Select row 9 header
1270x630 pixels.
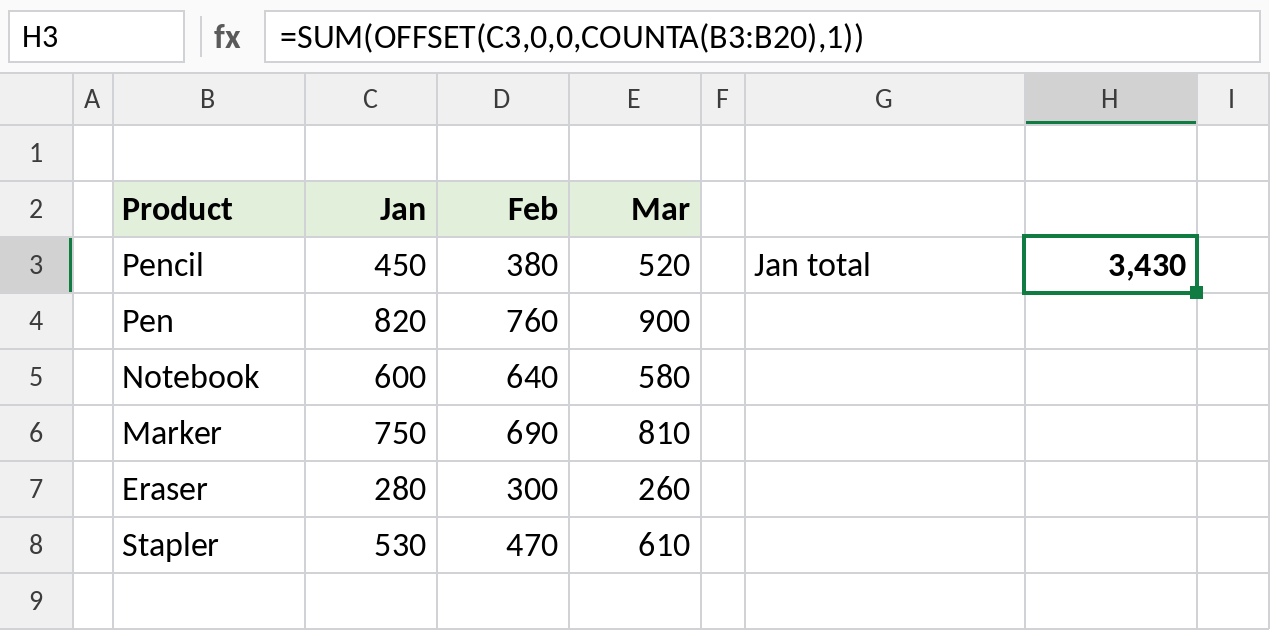click(x=37, y=601)
